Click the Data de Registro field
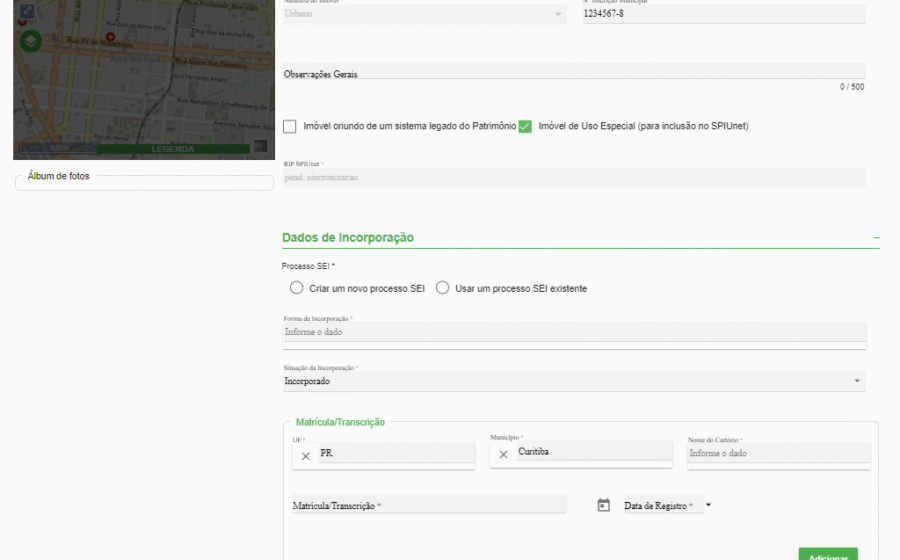The image size is (900, 560). 664,505
